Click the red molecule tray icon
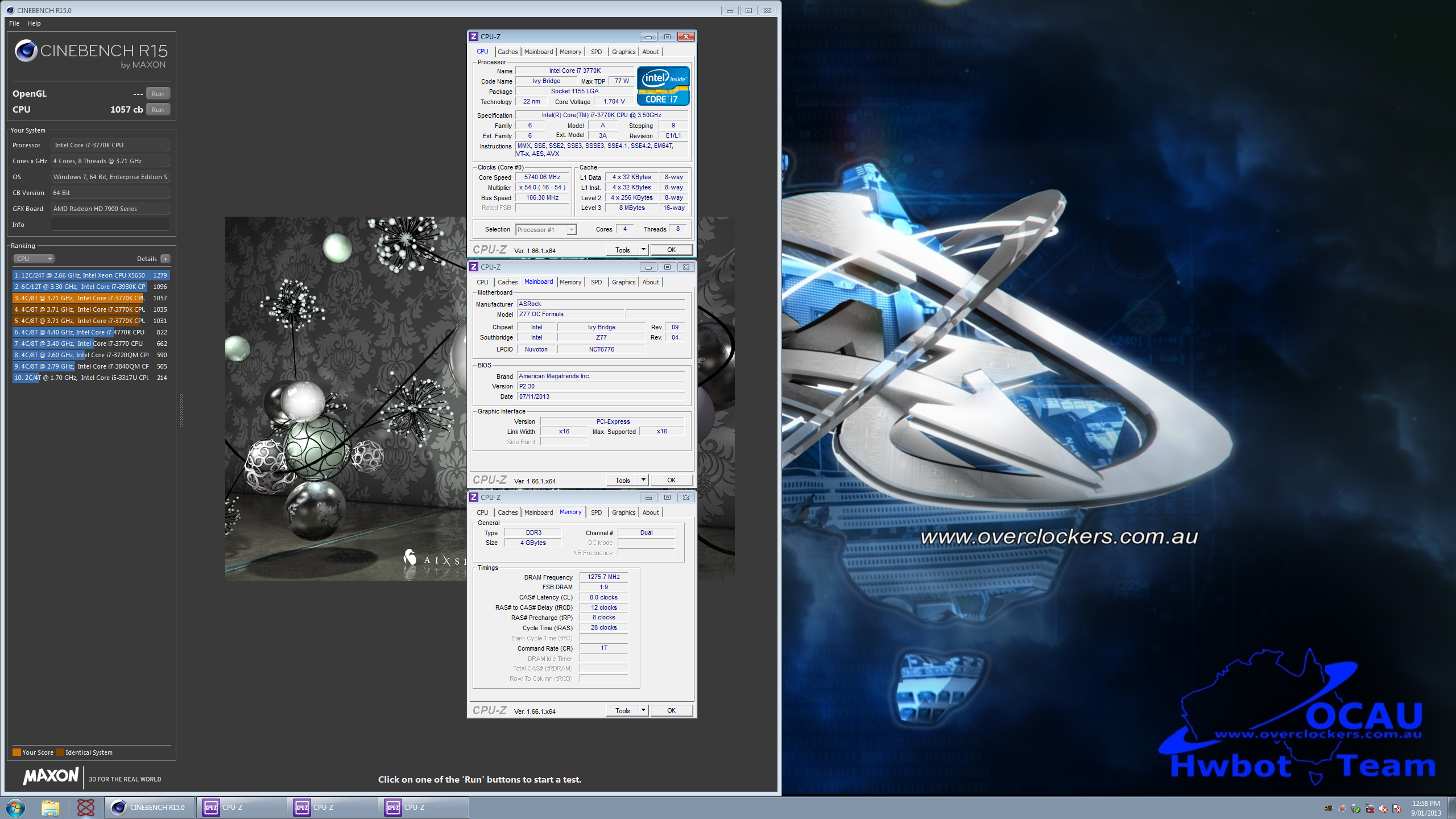1456x819 pixels. pyautogui.click(x=1342, y=808)
